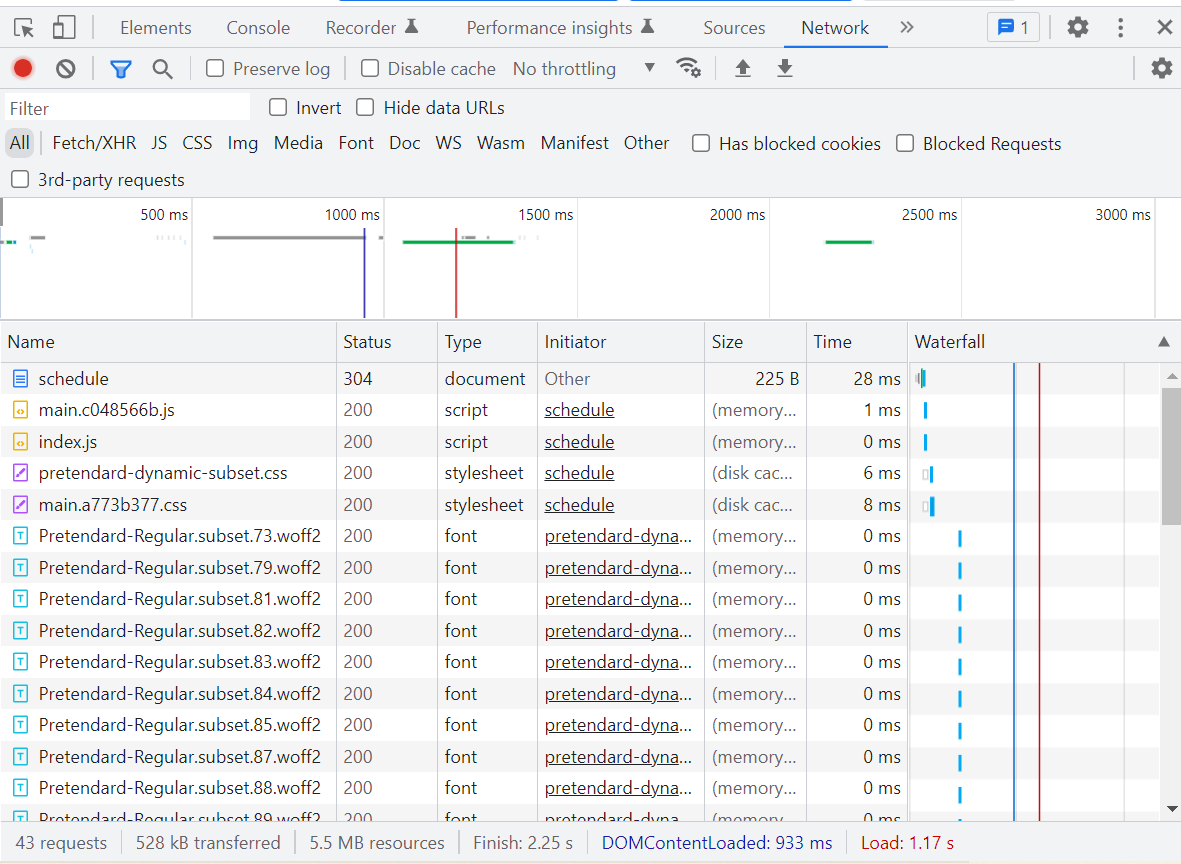Click the main.c048566b.js script icon
Image resolution: width=1181 pixels, height=864 pixels.
point(20,411)
